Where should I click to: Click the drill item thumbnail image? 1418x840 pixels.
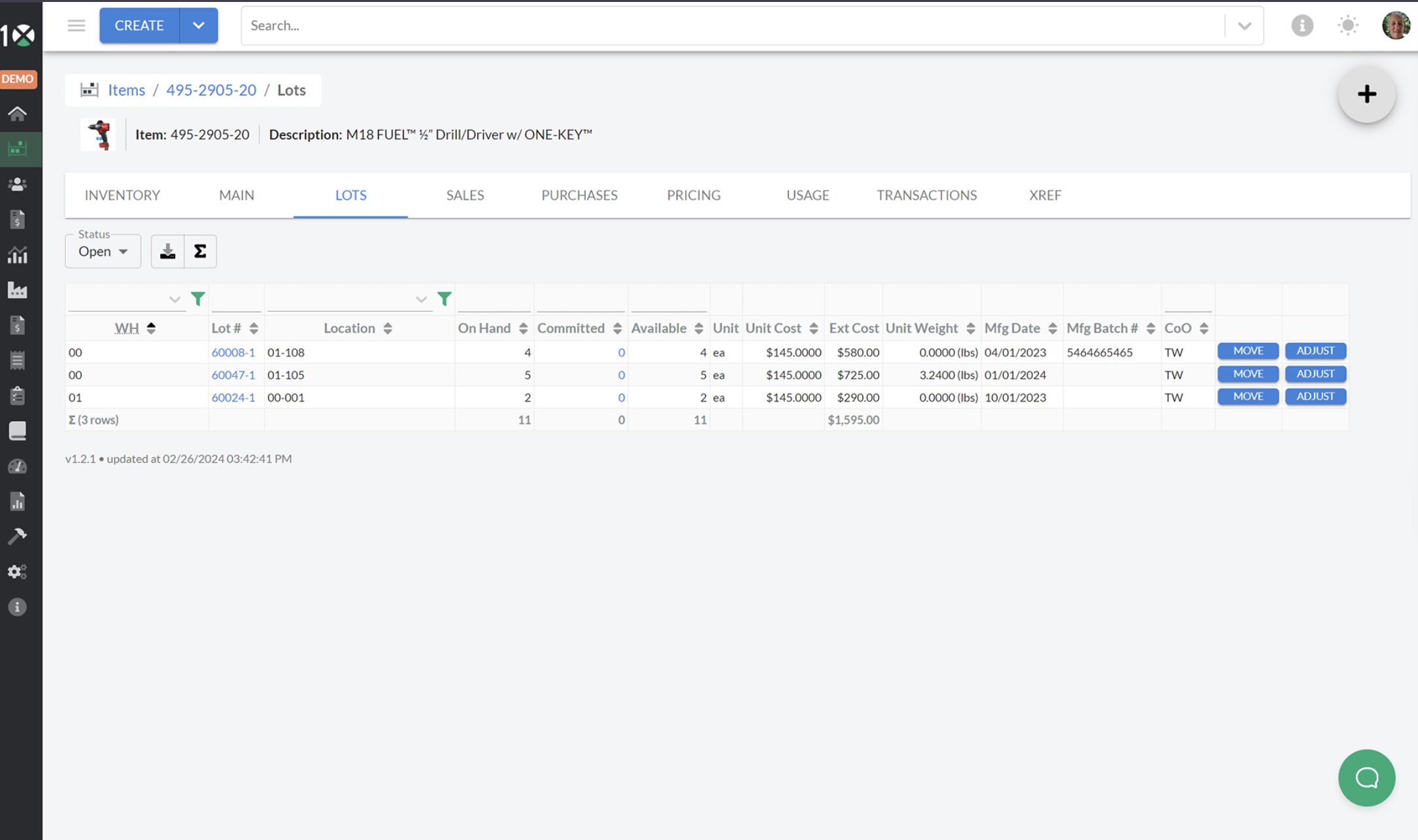(x=99, y=135)
